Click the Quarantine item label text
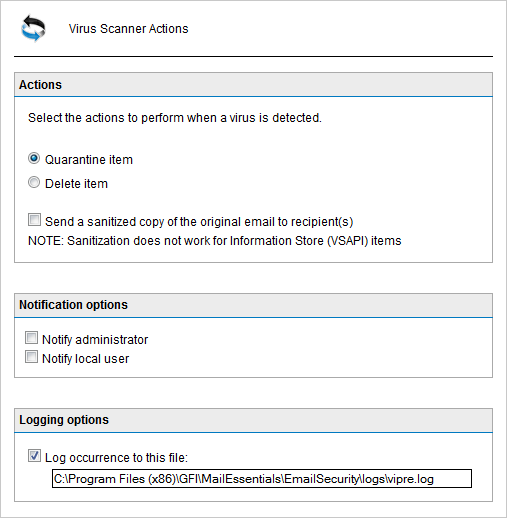The height and width of the screenshot is (518, 507). (89, 160)
